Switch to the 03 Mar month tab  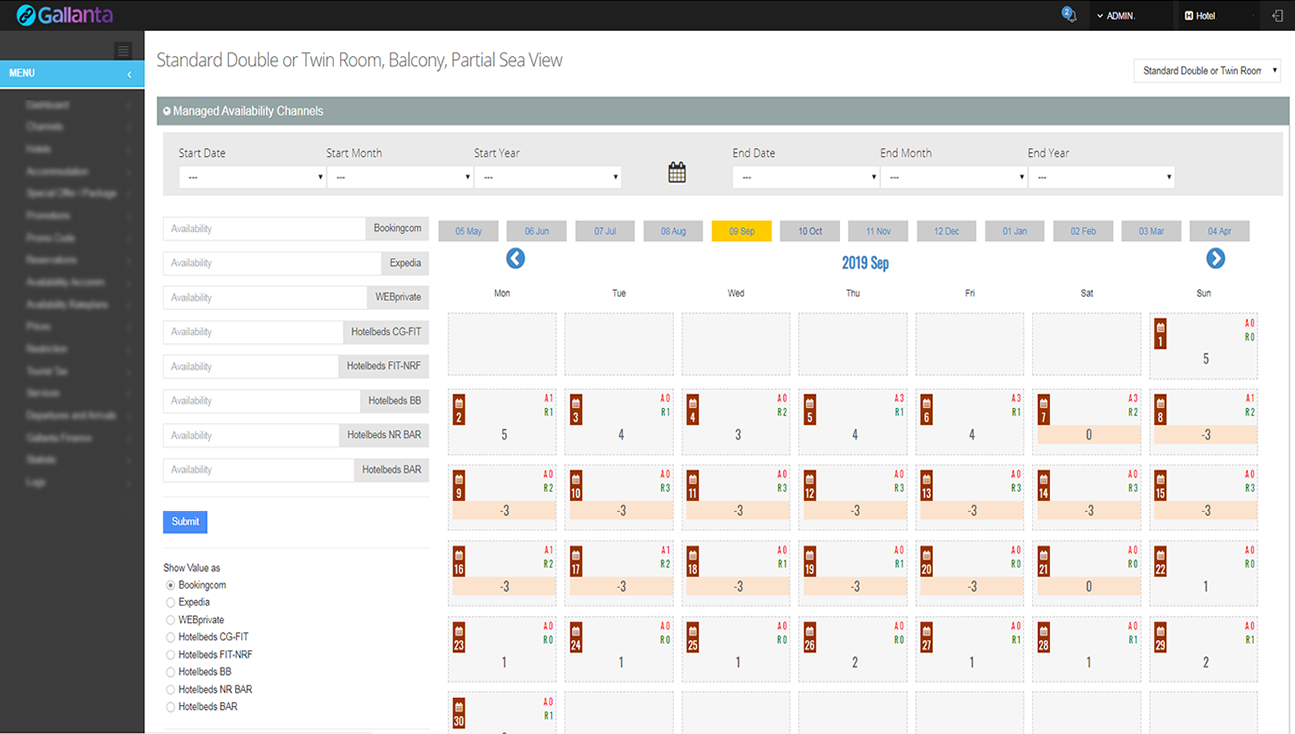pos(1151,231)
